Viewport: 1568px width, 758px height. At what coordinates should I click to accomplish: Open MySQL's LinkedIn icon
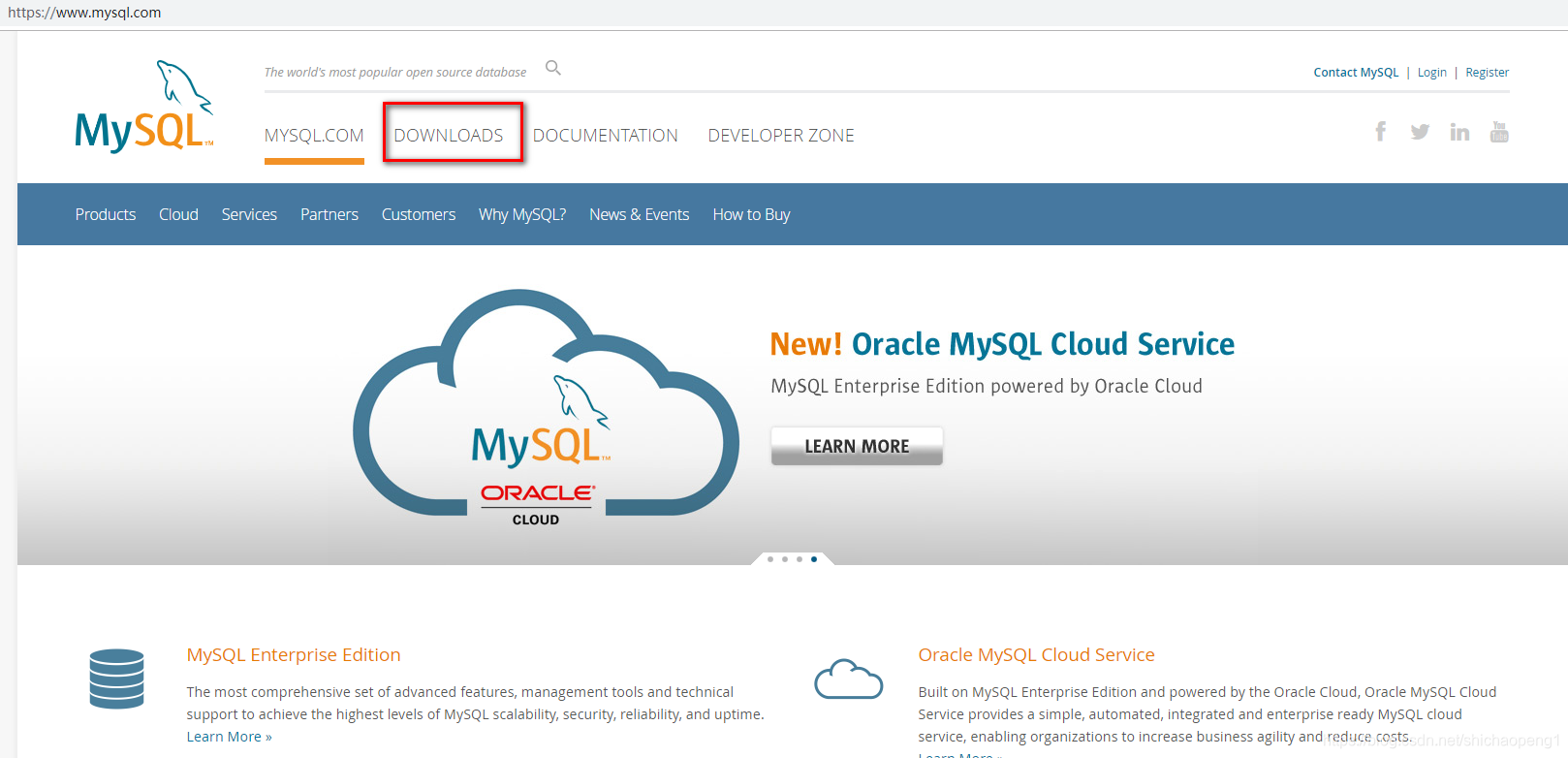click(x=1459, y=132)
